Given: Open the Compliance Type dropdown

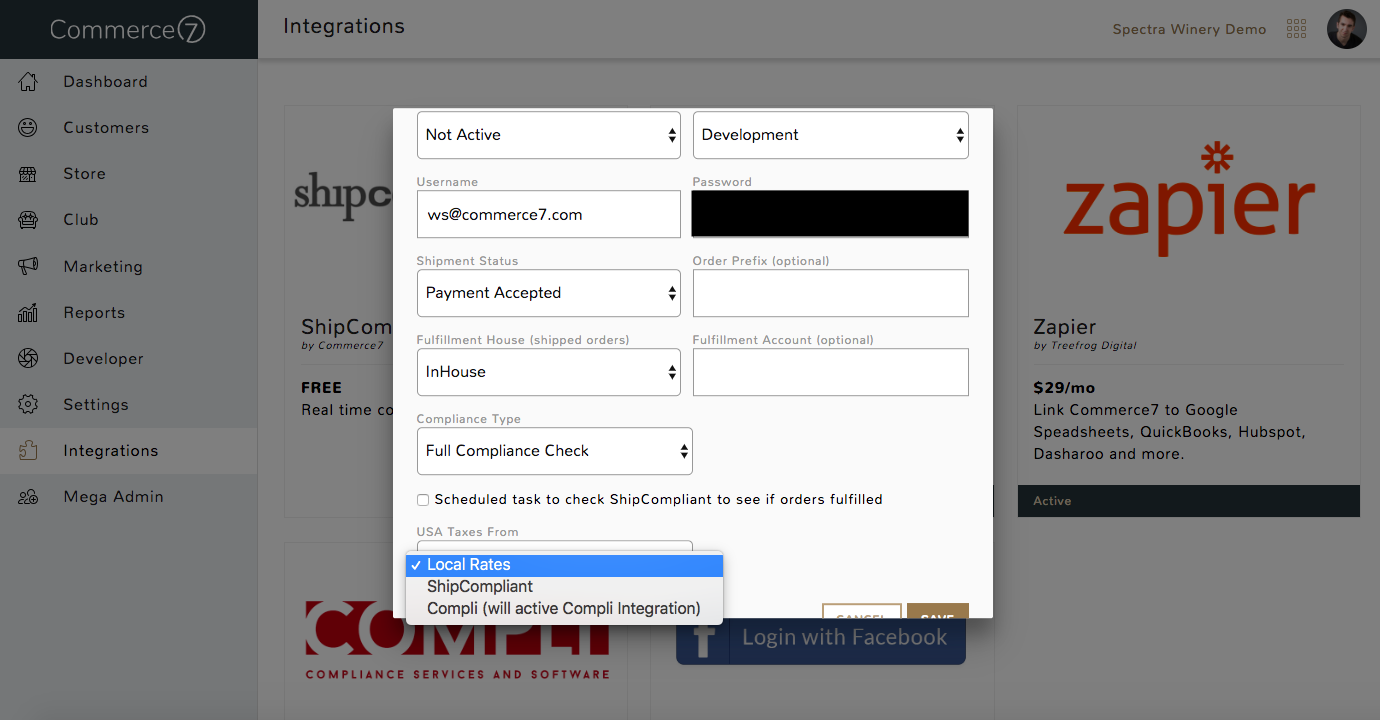Looking at the screenshot, I should point(555,451).
